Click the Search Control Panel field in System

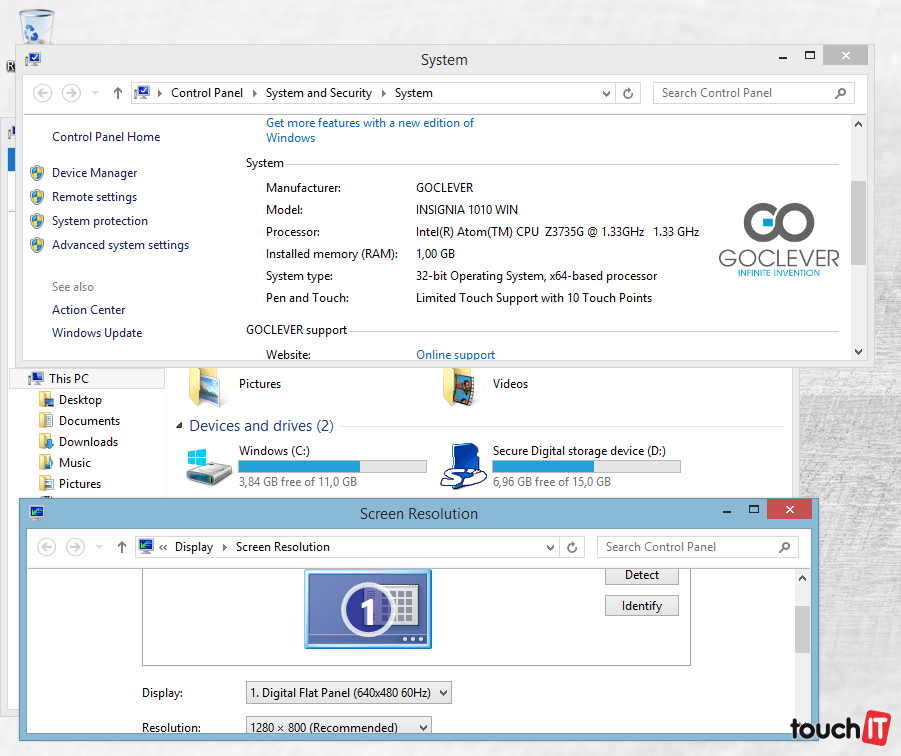[743, 93]
